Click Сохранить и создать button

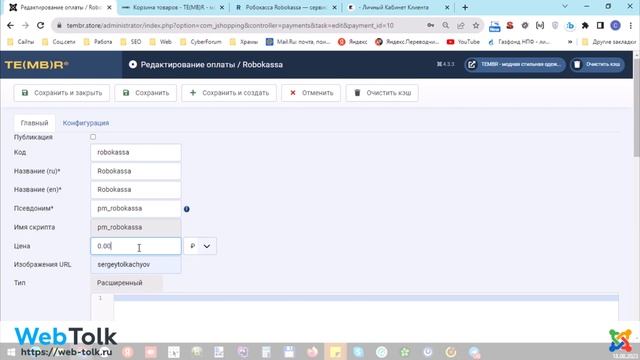click(229, 93)
